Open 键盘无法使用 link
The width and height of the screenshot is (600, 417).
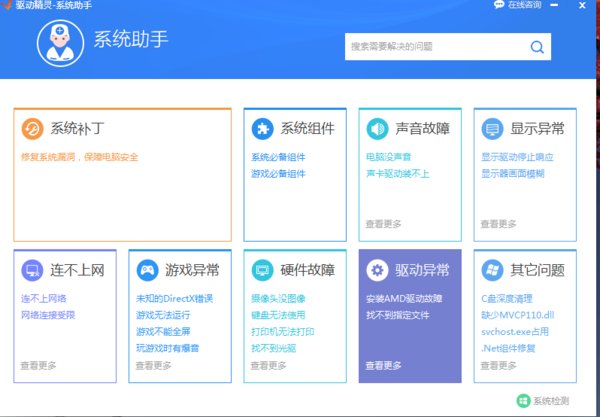point(278,315)
